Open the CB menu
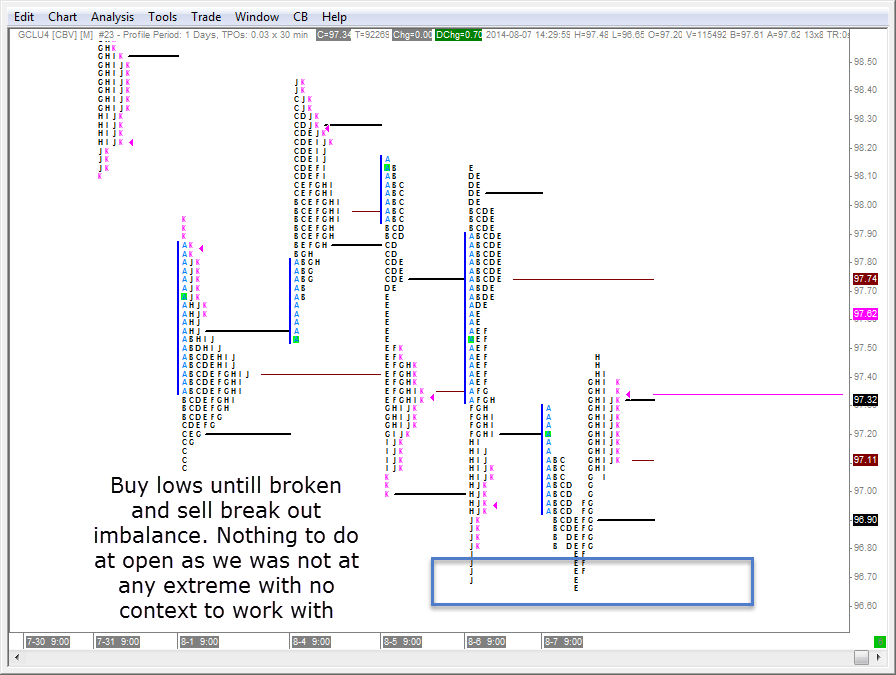 pos(300,17)
